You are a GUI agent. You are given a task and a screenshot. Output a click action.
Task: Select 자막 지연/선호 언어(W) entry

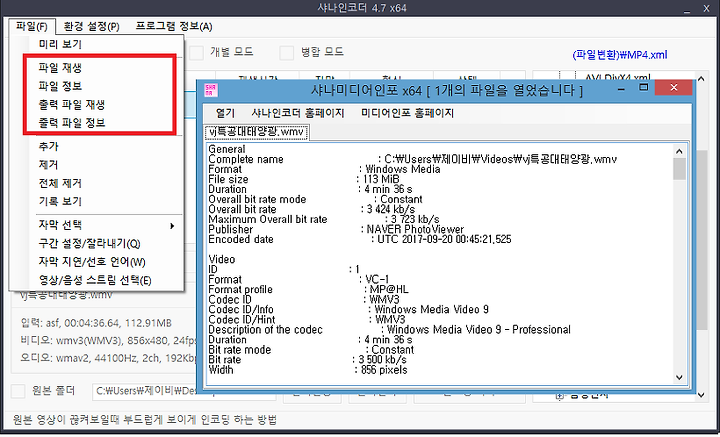click(x=92, y=262)
